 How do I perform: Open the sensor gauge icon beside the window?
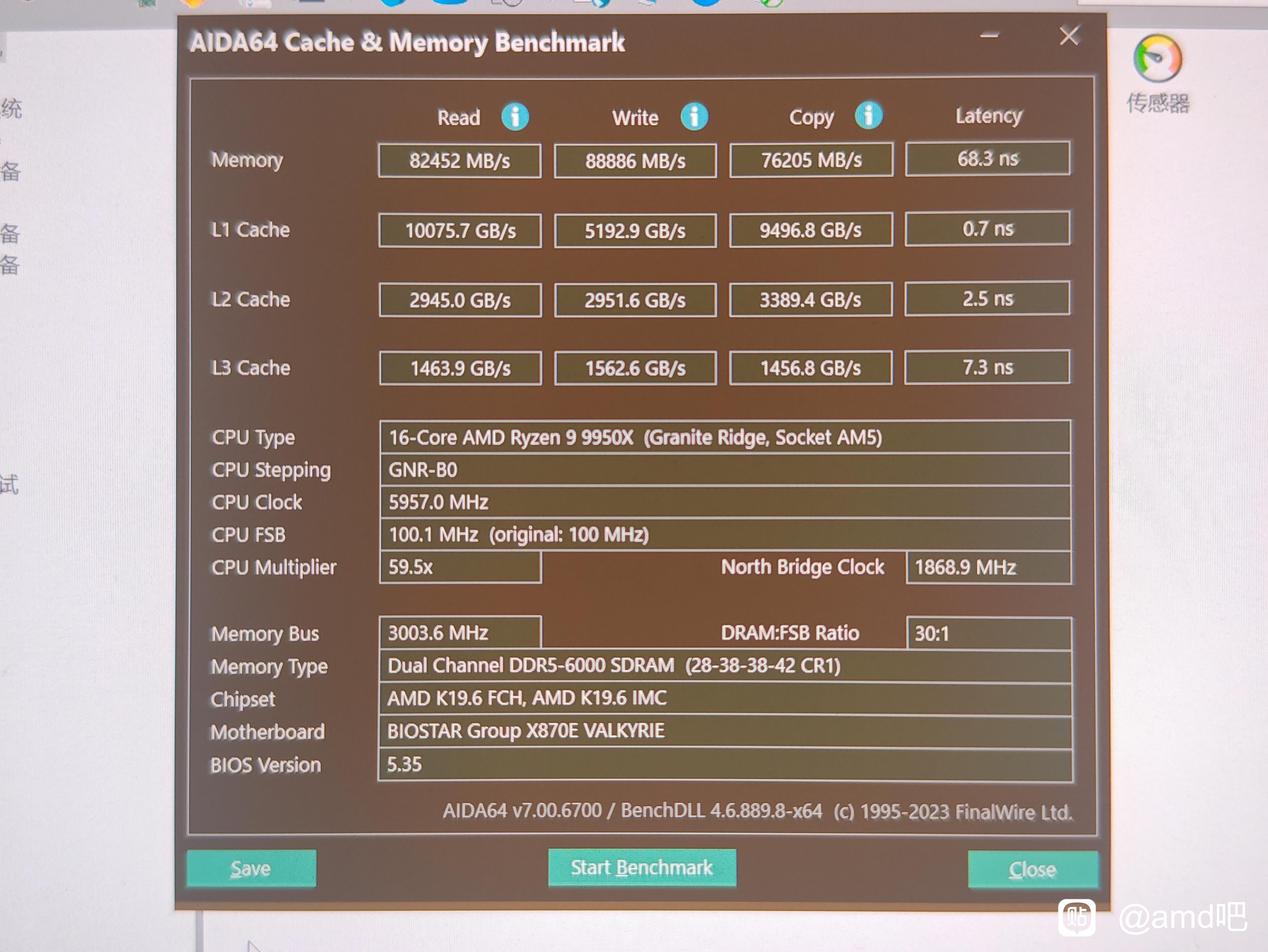tap(1157, 58)
